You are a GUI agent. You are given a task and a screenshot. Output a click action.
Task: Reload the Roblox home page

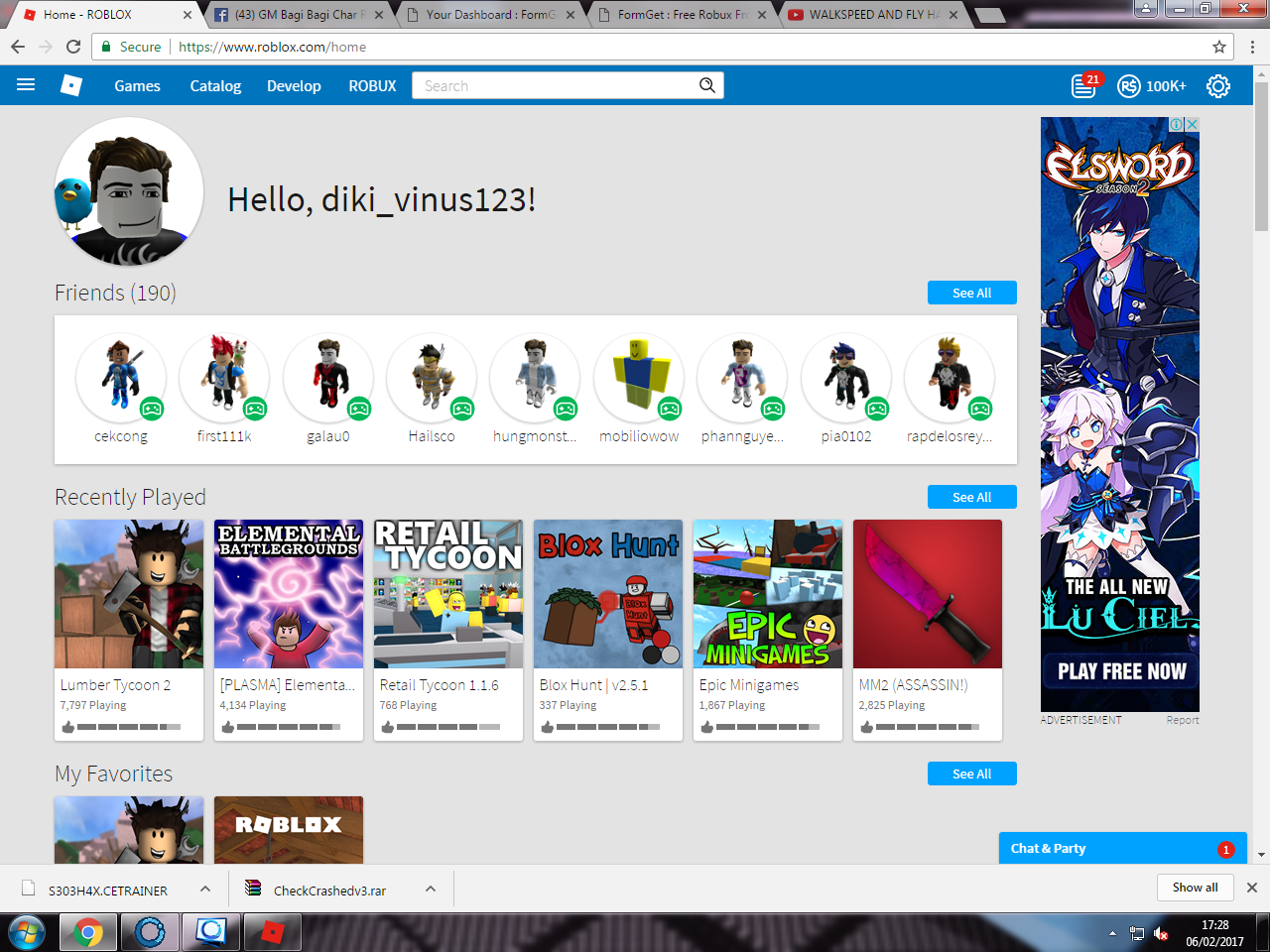point(73,47)
